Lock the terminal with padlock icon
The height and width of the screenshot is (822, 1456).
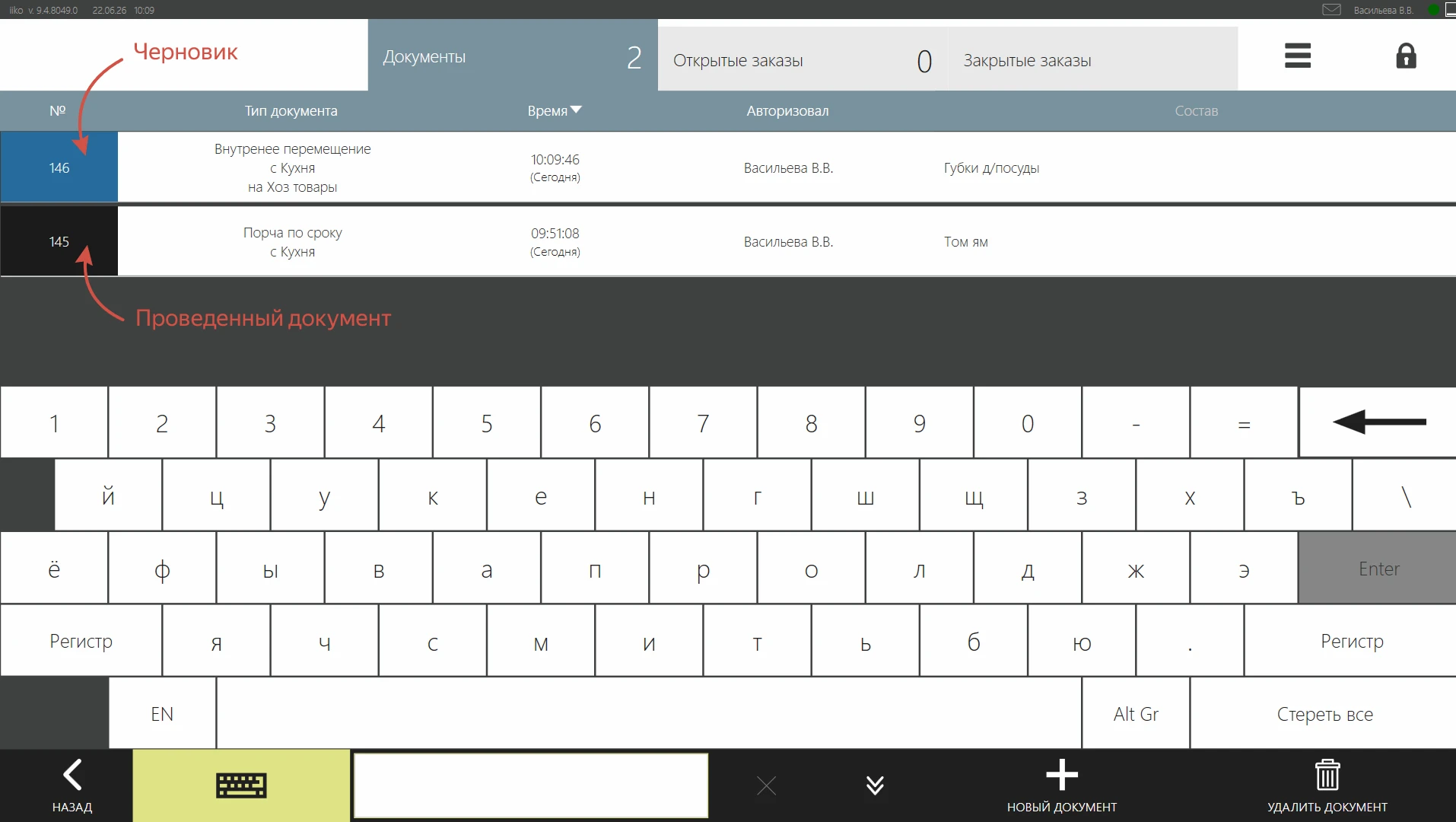tap(1406, 56)
